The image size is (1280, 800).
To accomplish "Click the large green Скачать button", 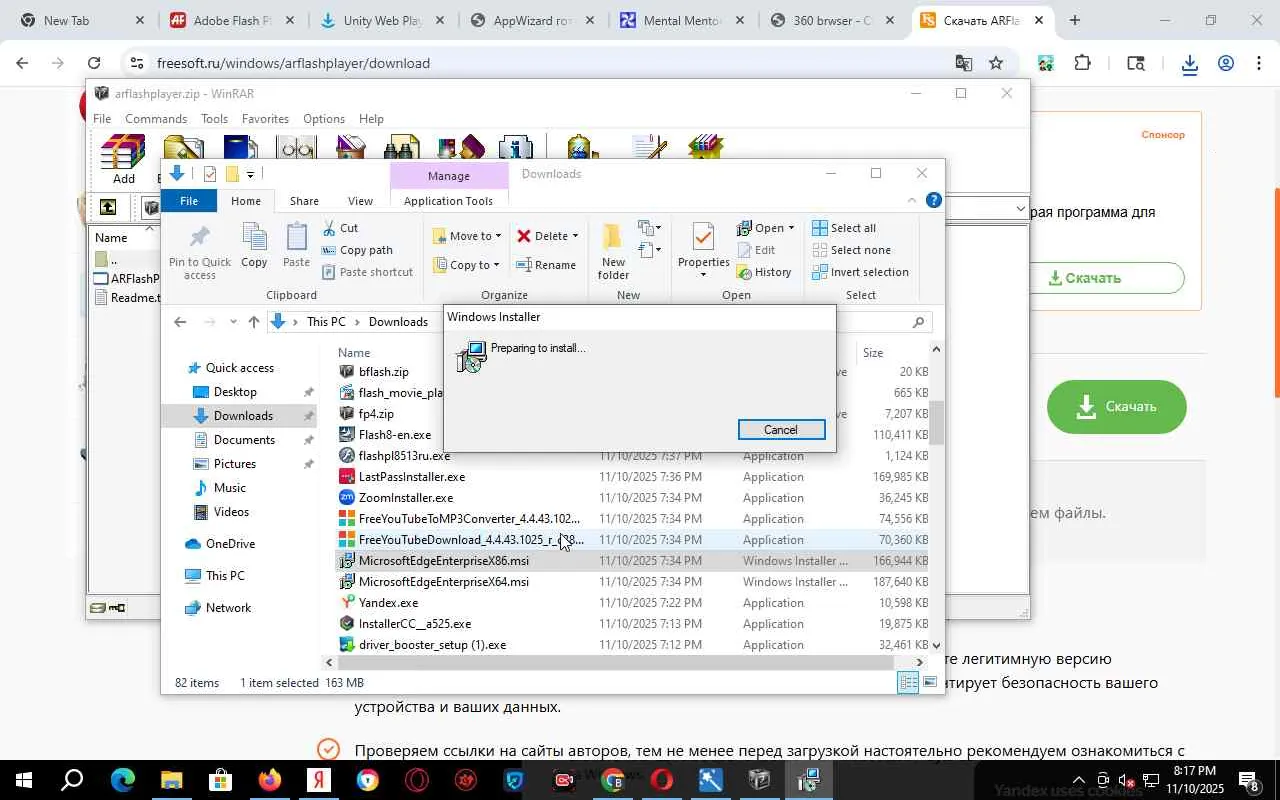I will pyautogui.click(x=1117, y=406).
